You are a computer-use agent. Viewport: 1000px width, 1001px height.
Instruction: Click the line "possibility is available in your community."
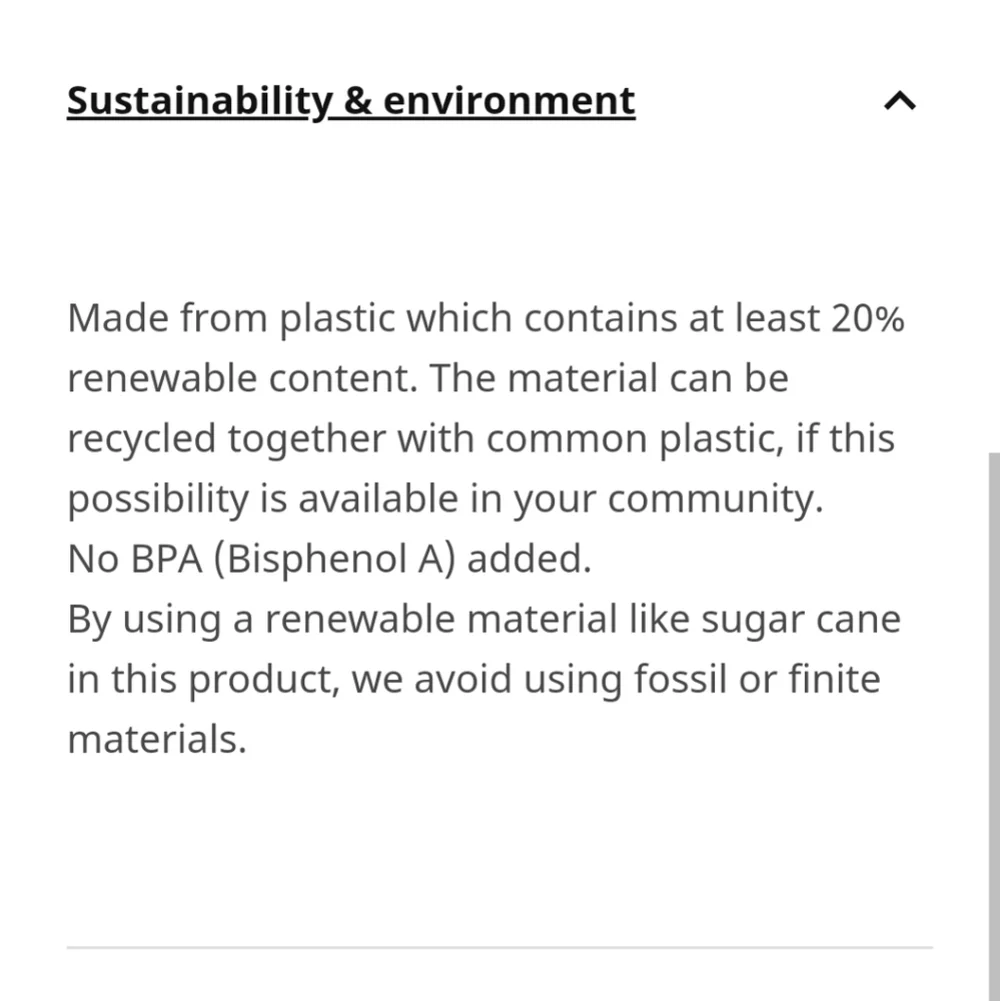click(x=446, y=499)
